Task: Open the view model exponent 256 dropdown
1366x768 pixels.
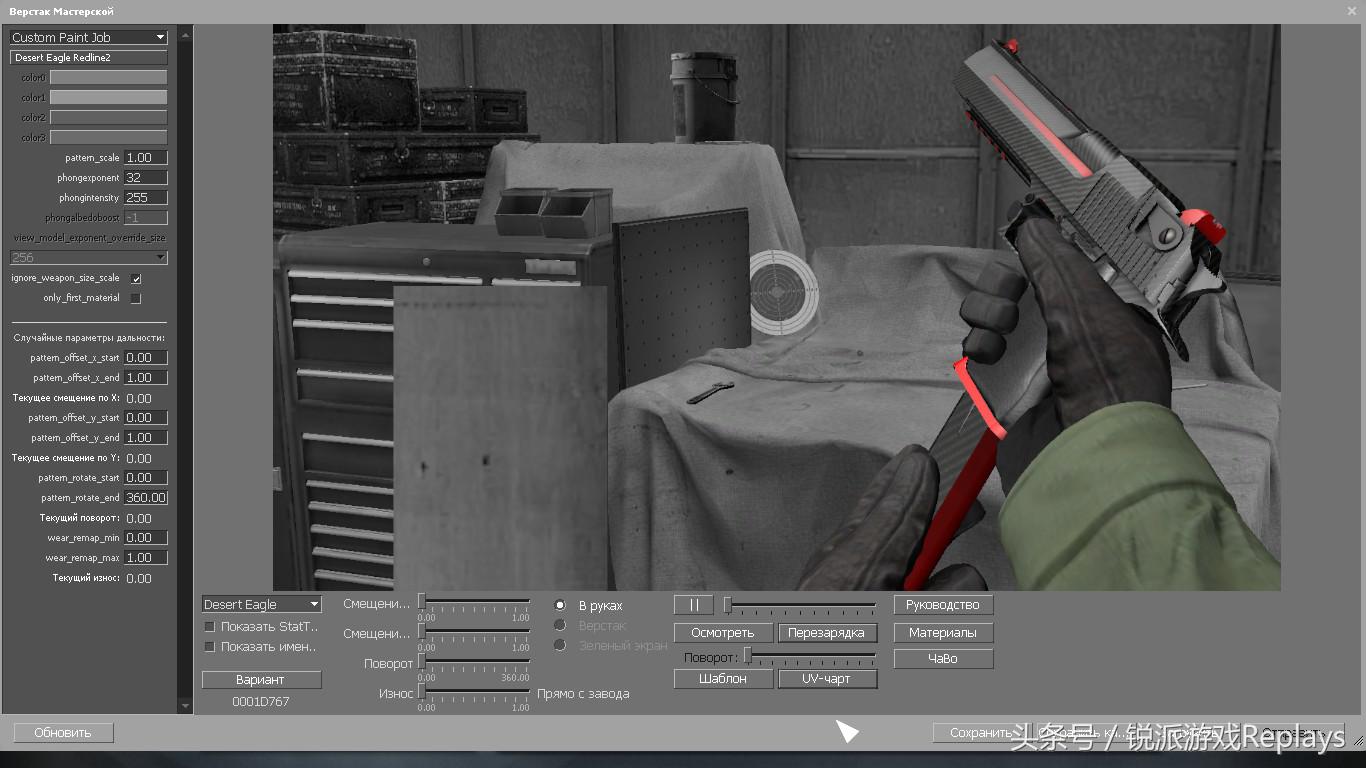Action: point(88,257)
